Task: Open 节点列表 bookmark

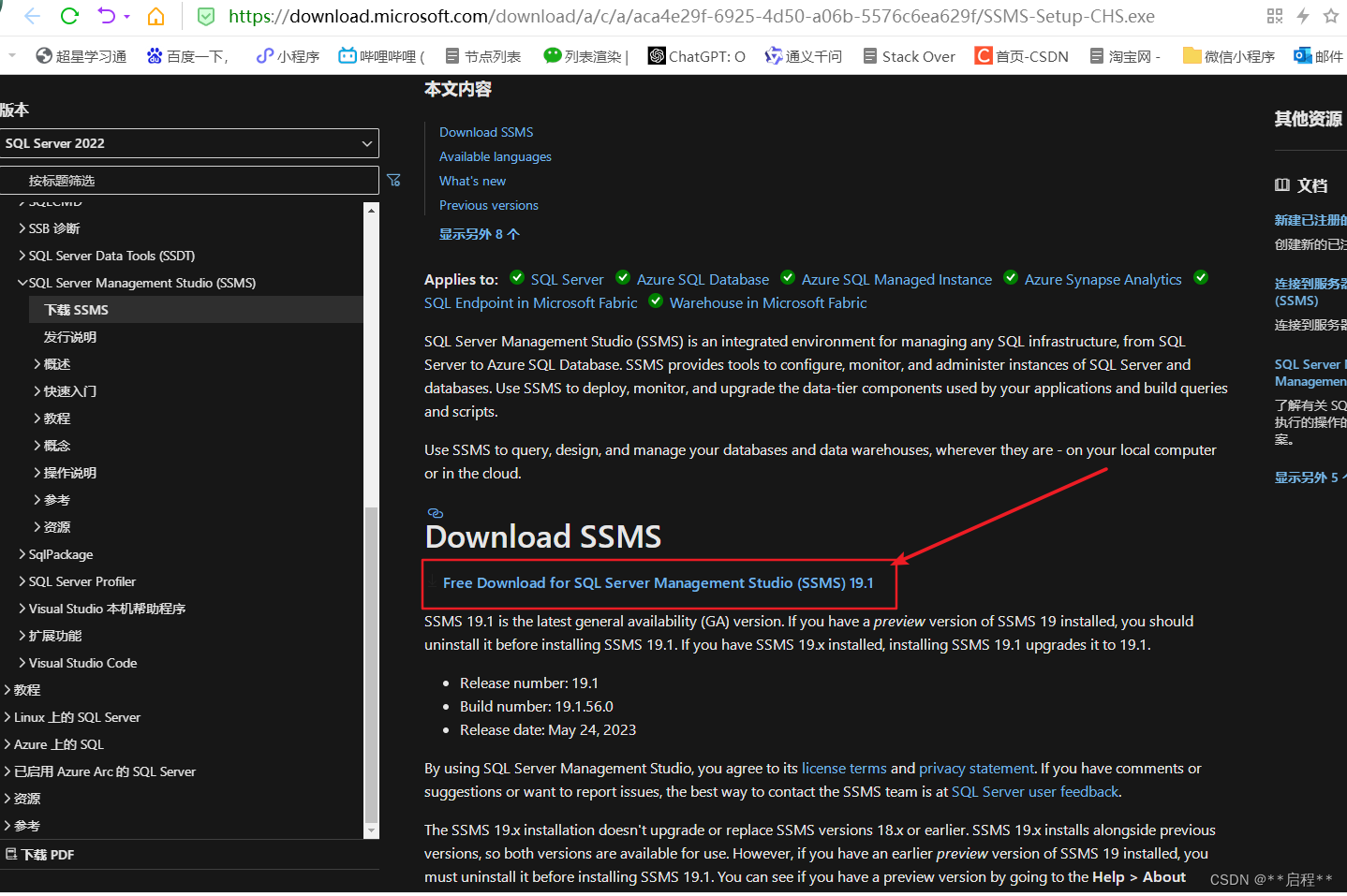Action: click(482, 56)
